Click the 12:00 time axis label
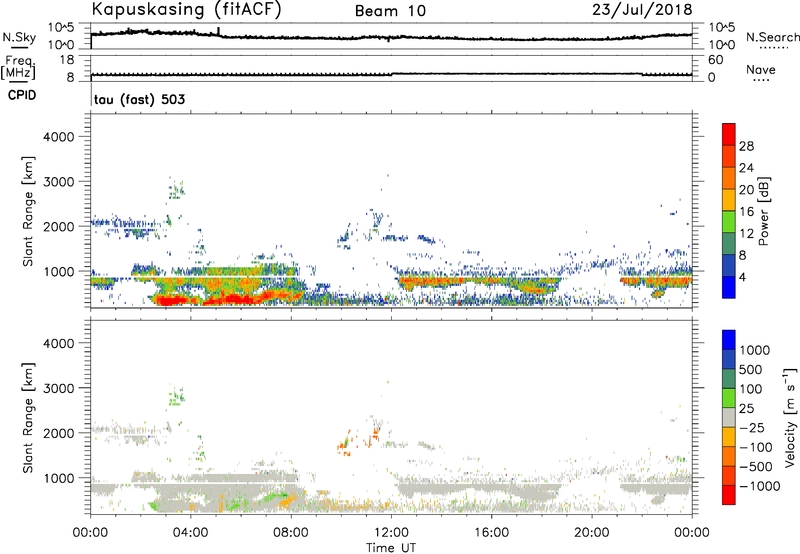800x554 pixels. pos(391,533)
